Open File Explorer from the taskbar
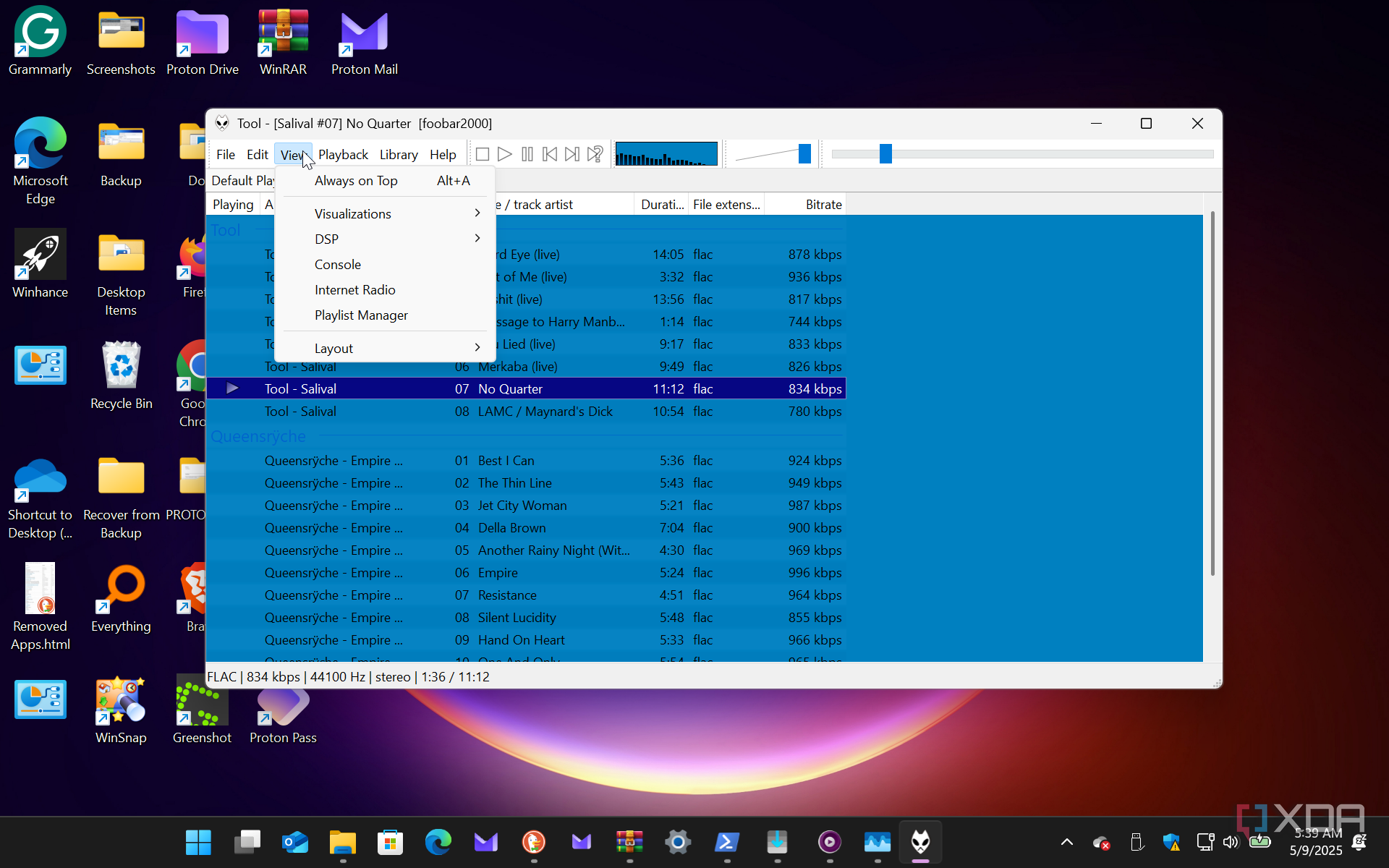Screen dimensions: 1389x868 pos(343,842)
